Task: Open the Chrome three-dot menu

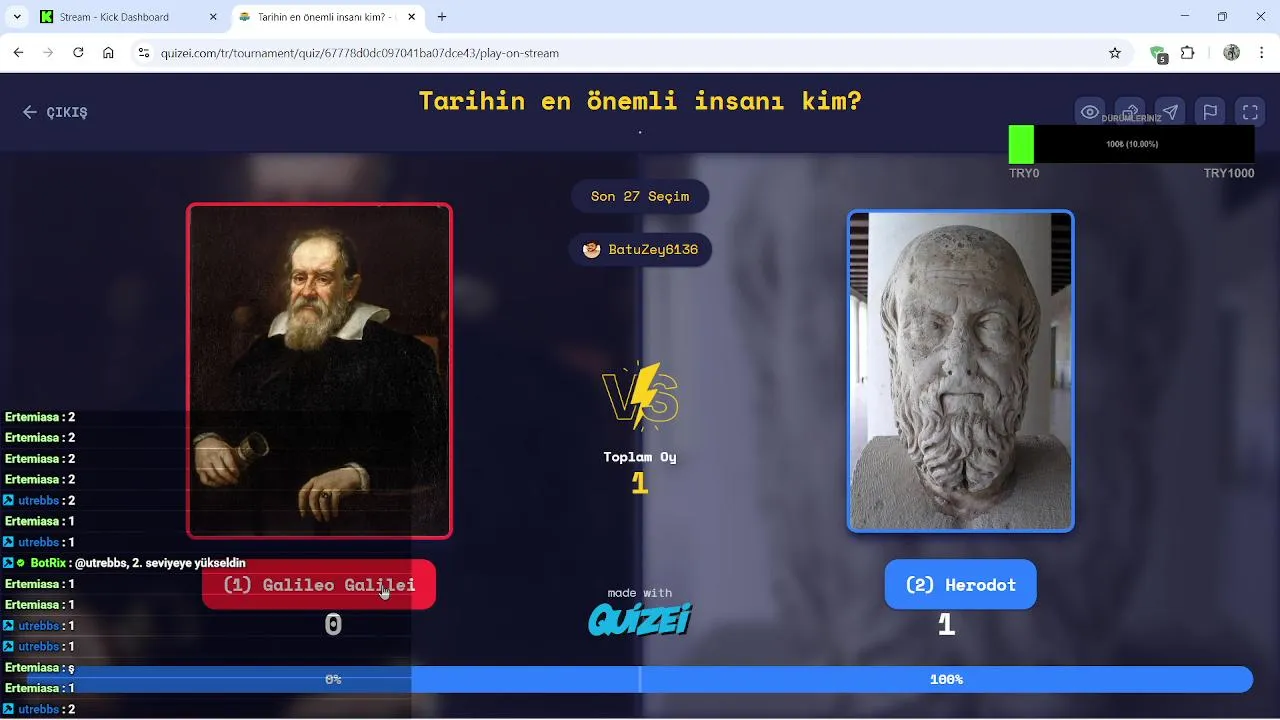Action: [1261, 53]
